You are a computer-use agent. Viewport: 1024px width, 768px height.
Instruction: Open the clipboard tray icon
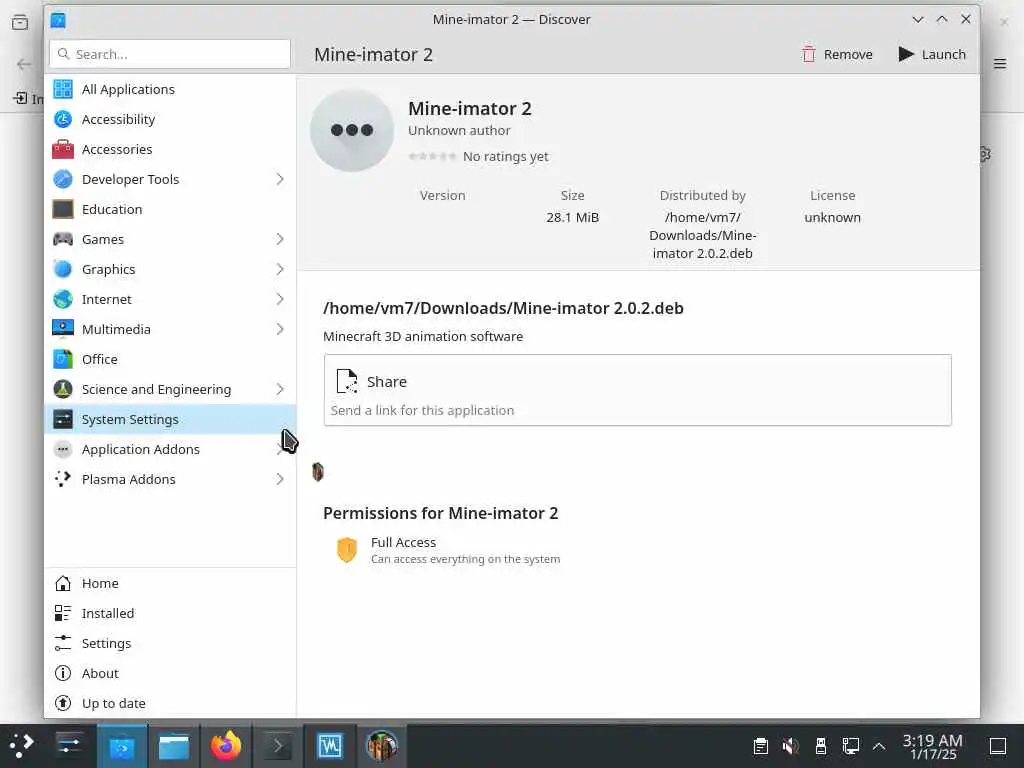pyautogui.click(x=761, y=746)
